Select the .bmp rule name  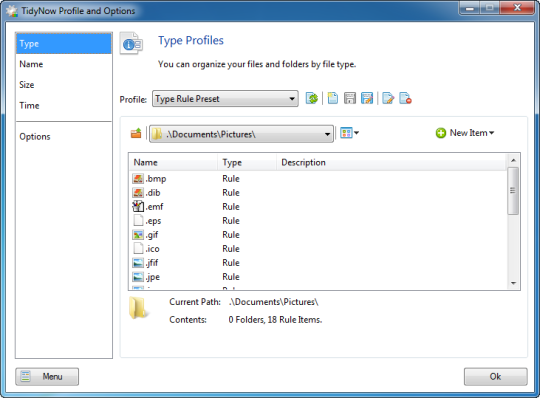click(x=156, y=179)
